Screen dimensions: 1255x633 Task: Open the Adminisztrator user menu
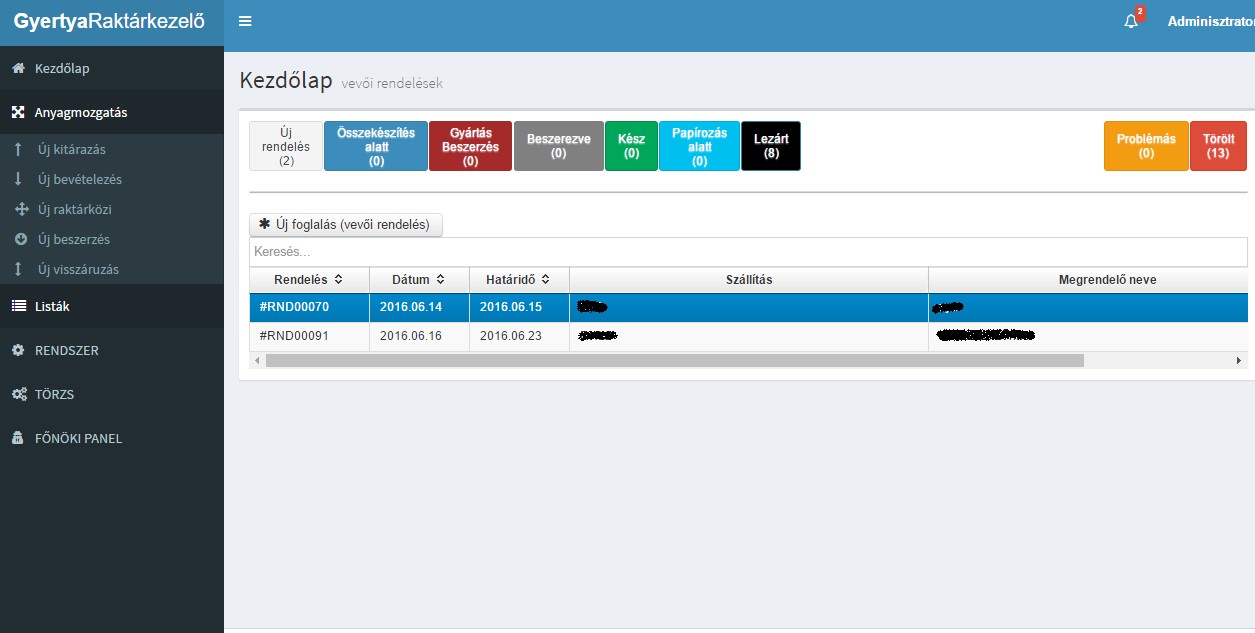(x=1210, y=21)
